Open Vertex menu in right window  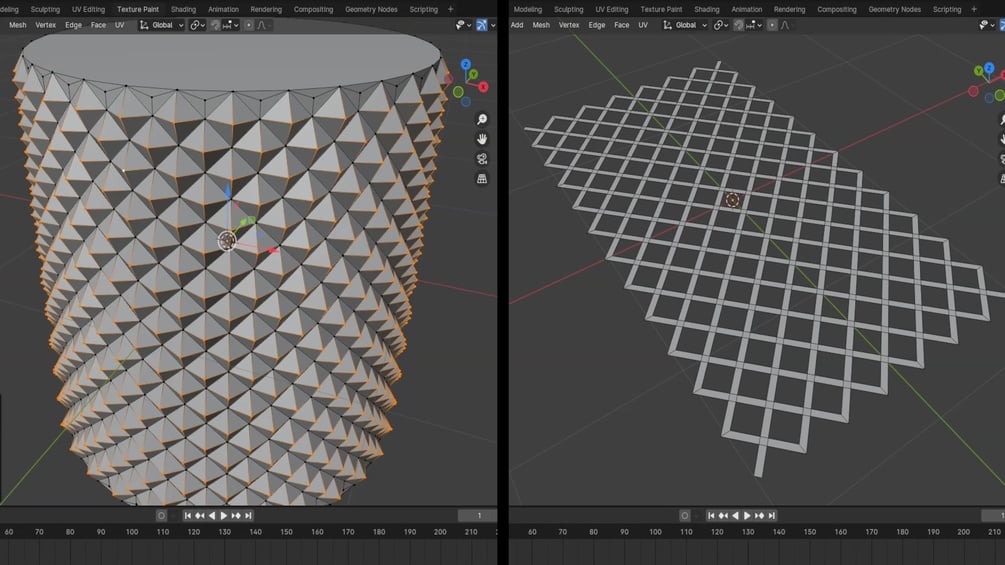(569, 25)
